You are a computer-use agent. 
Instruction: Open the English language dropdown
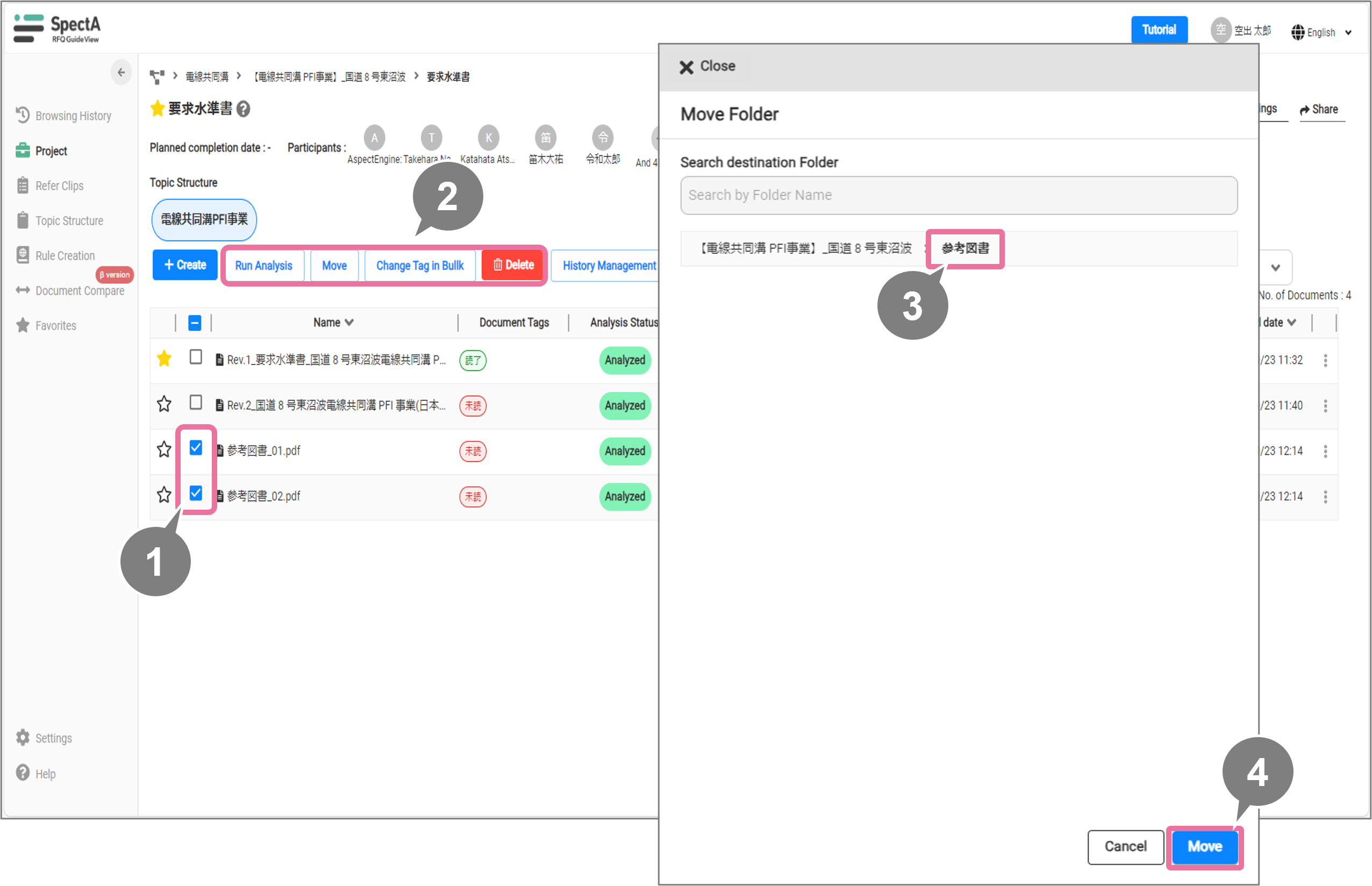[1322, 33]
